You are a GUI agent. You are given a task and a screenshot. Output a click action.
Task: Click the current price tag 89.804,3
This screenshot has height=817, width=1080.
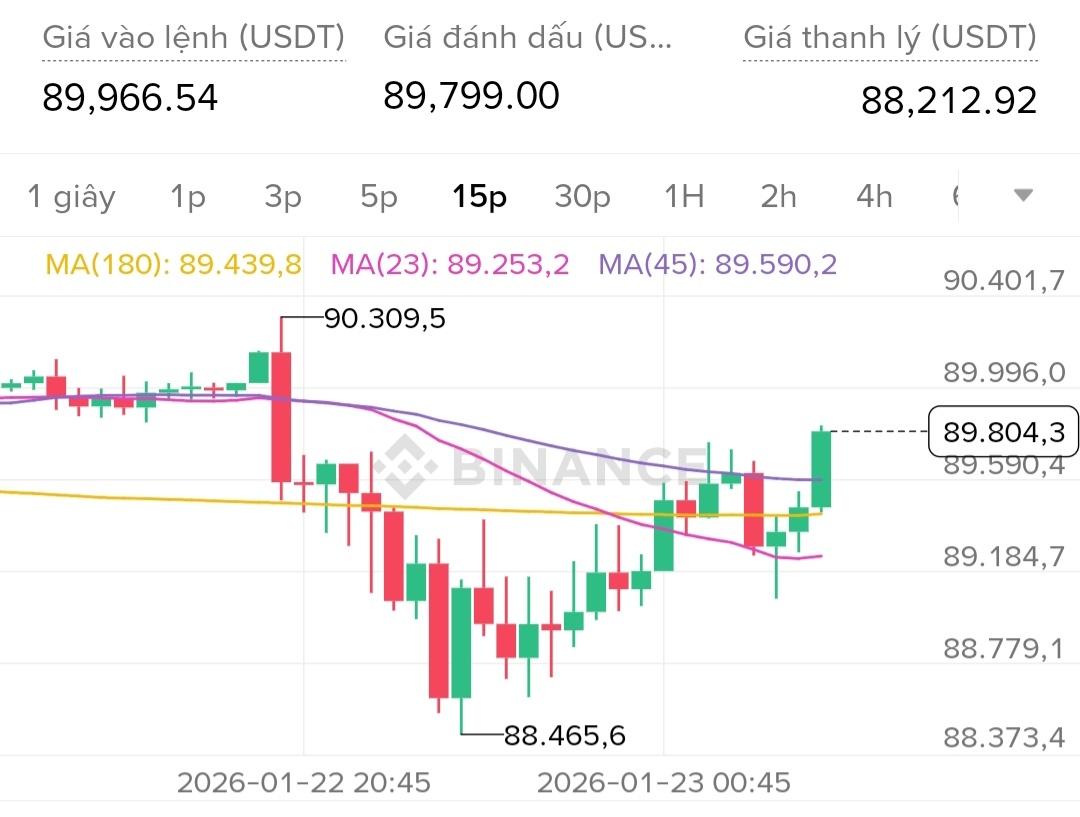(x=1003, y=432)
